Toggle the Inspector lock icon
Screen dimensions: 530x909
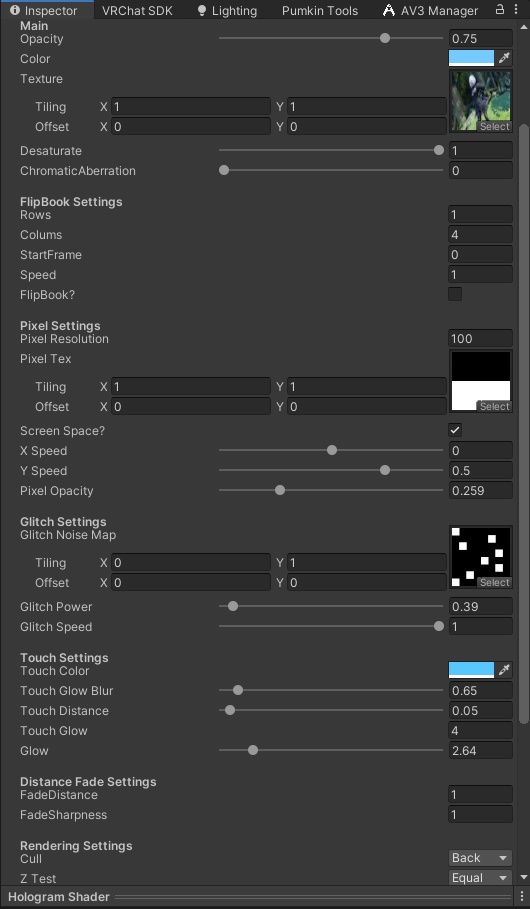point(499,9)
